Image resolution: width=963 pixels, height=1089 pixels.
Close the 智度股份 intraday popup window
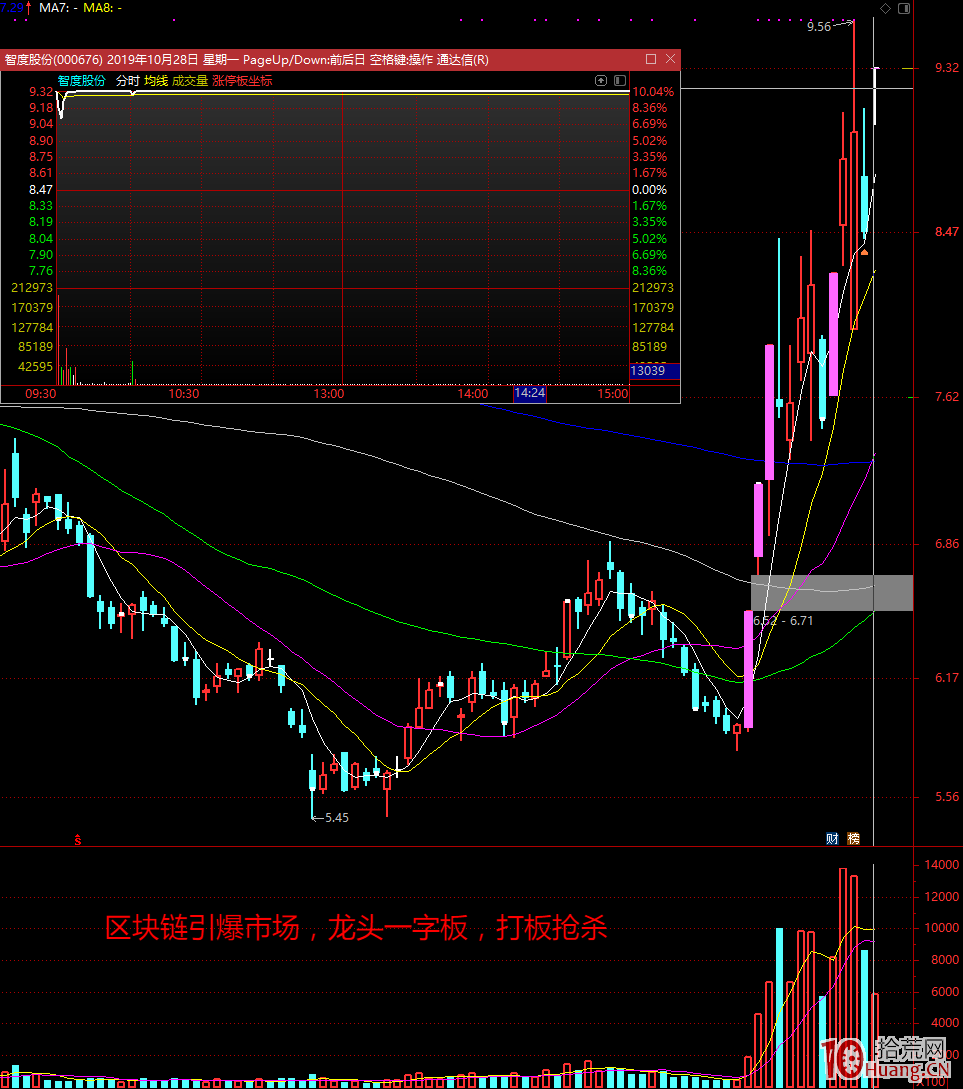pyautogui.click(x=671, y=59)
